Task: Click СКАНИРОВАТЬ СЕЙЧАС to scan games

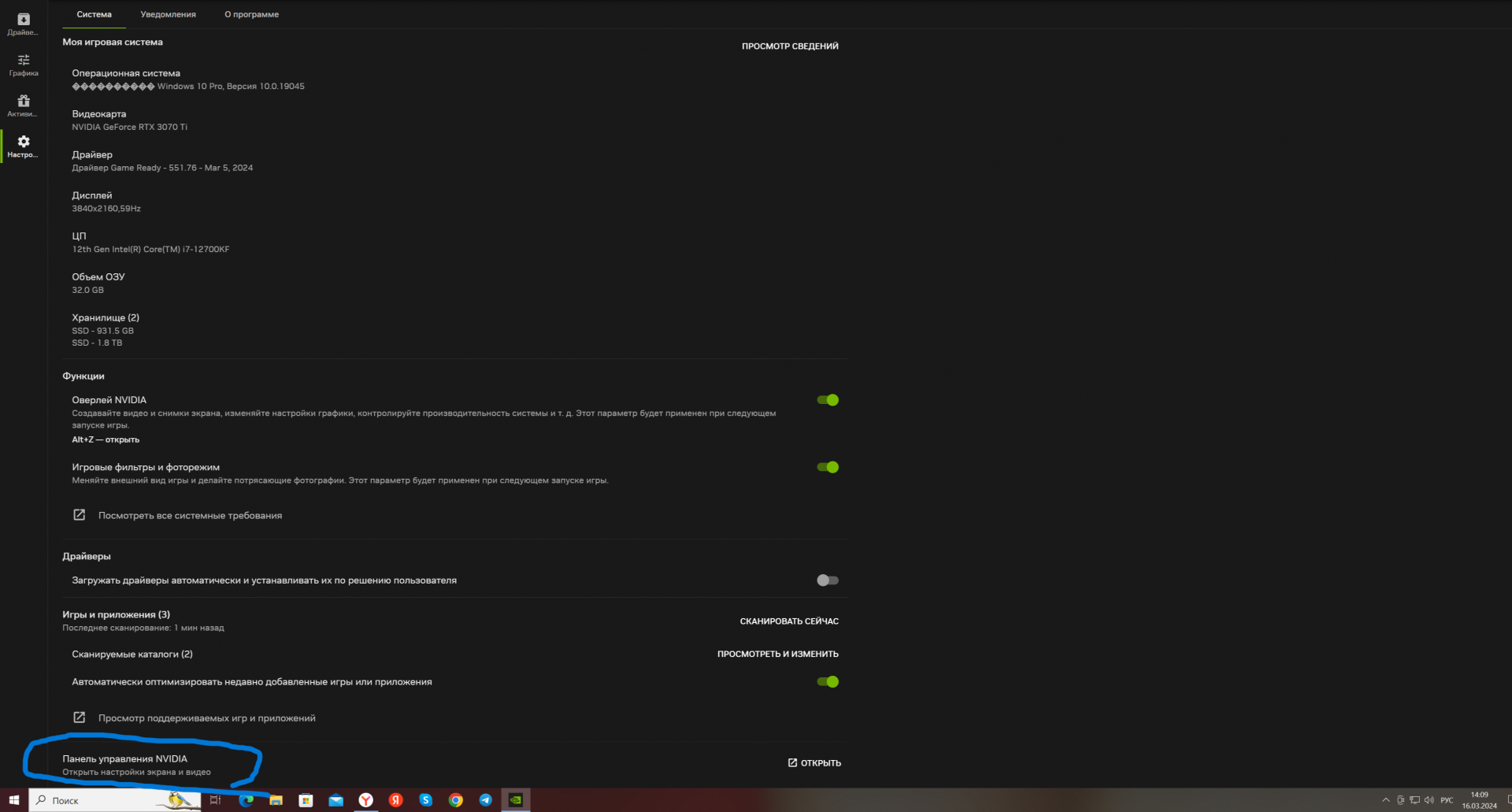Action: (789, 621)
